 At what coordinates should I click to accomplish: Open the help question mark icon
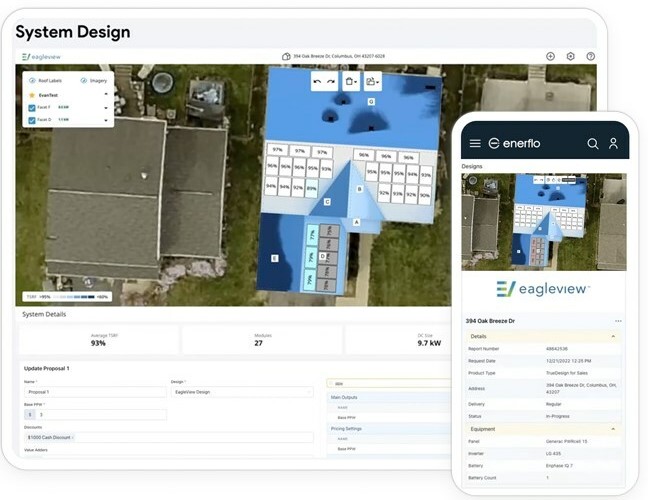click(x=591, y=56)
